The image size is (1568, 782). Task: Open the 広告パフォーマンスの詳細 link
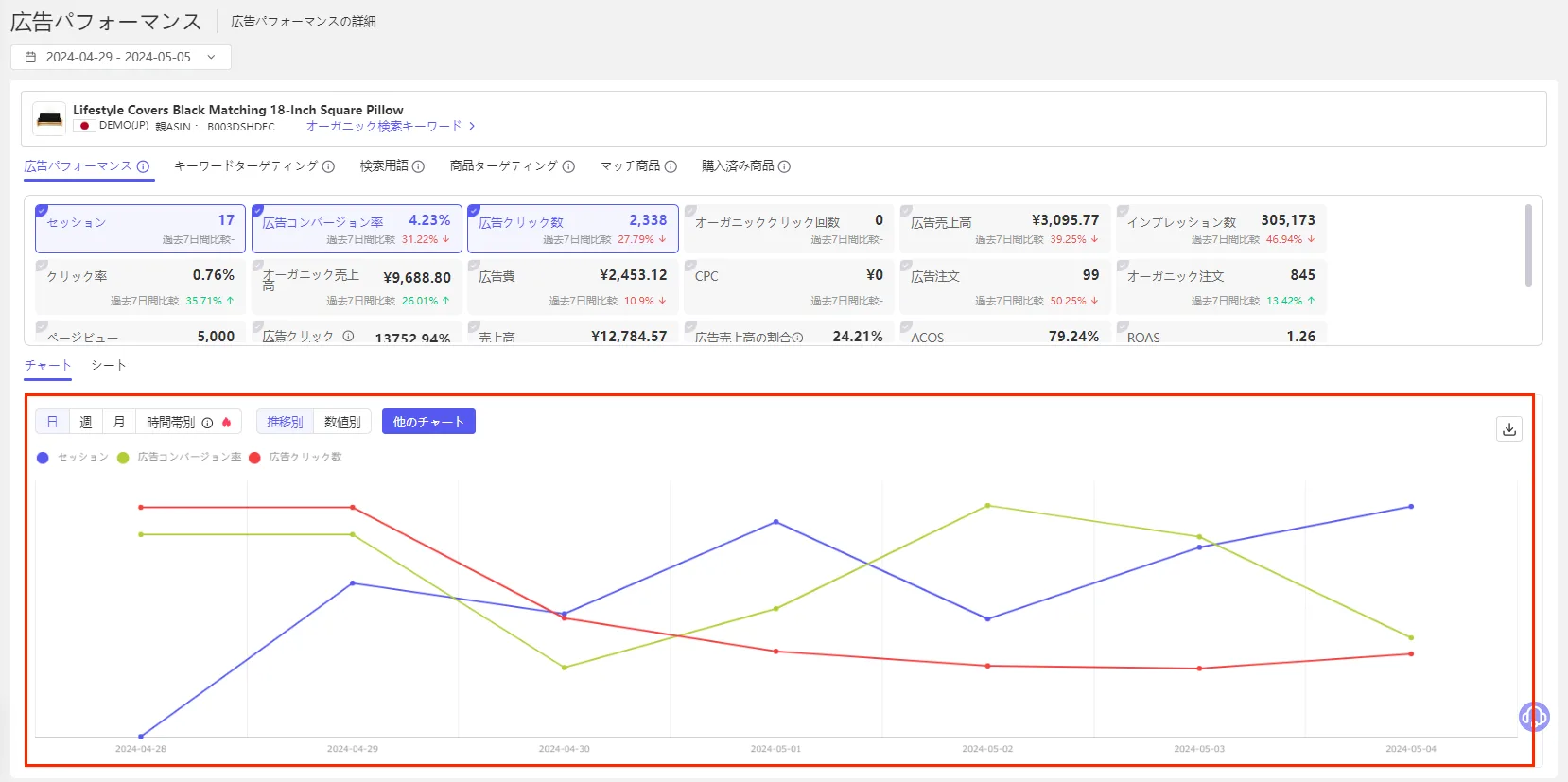pyautogui.click(x=304, y=21)
